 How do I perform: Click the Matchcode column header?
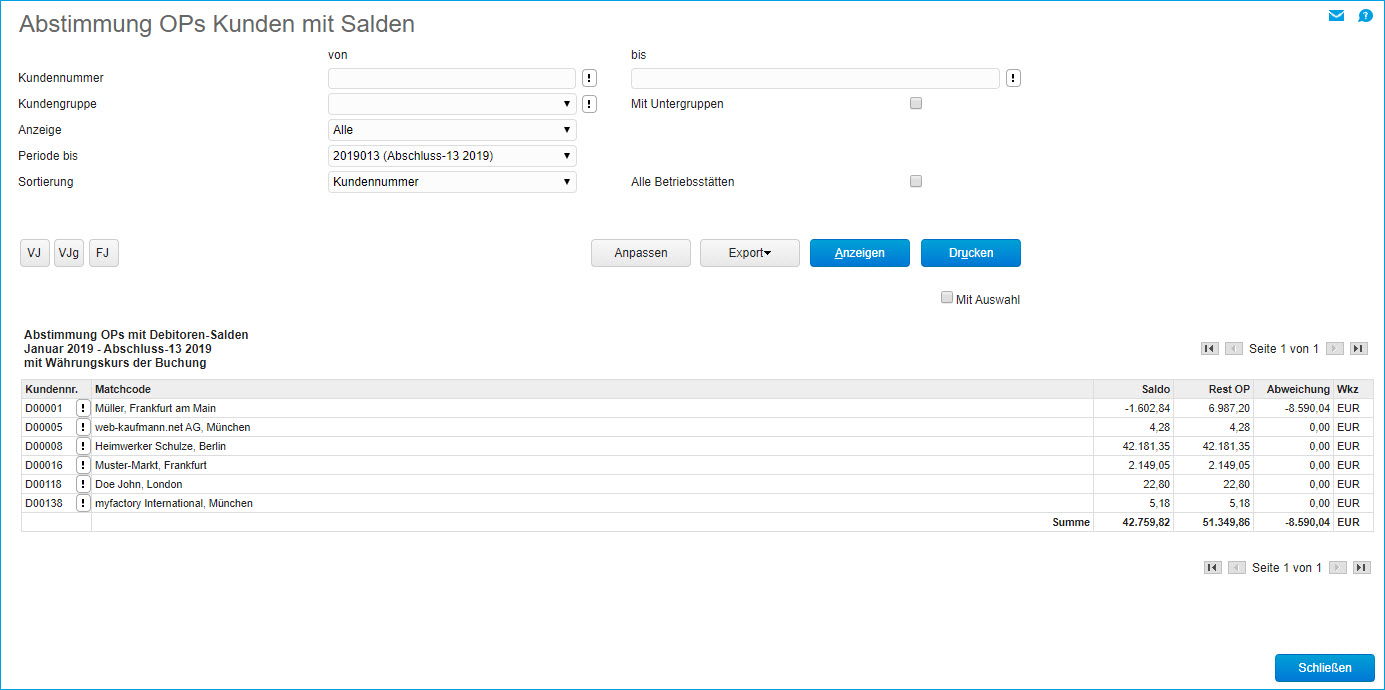[593, 389]
